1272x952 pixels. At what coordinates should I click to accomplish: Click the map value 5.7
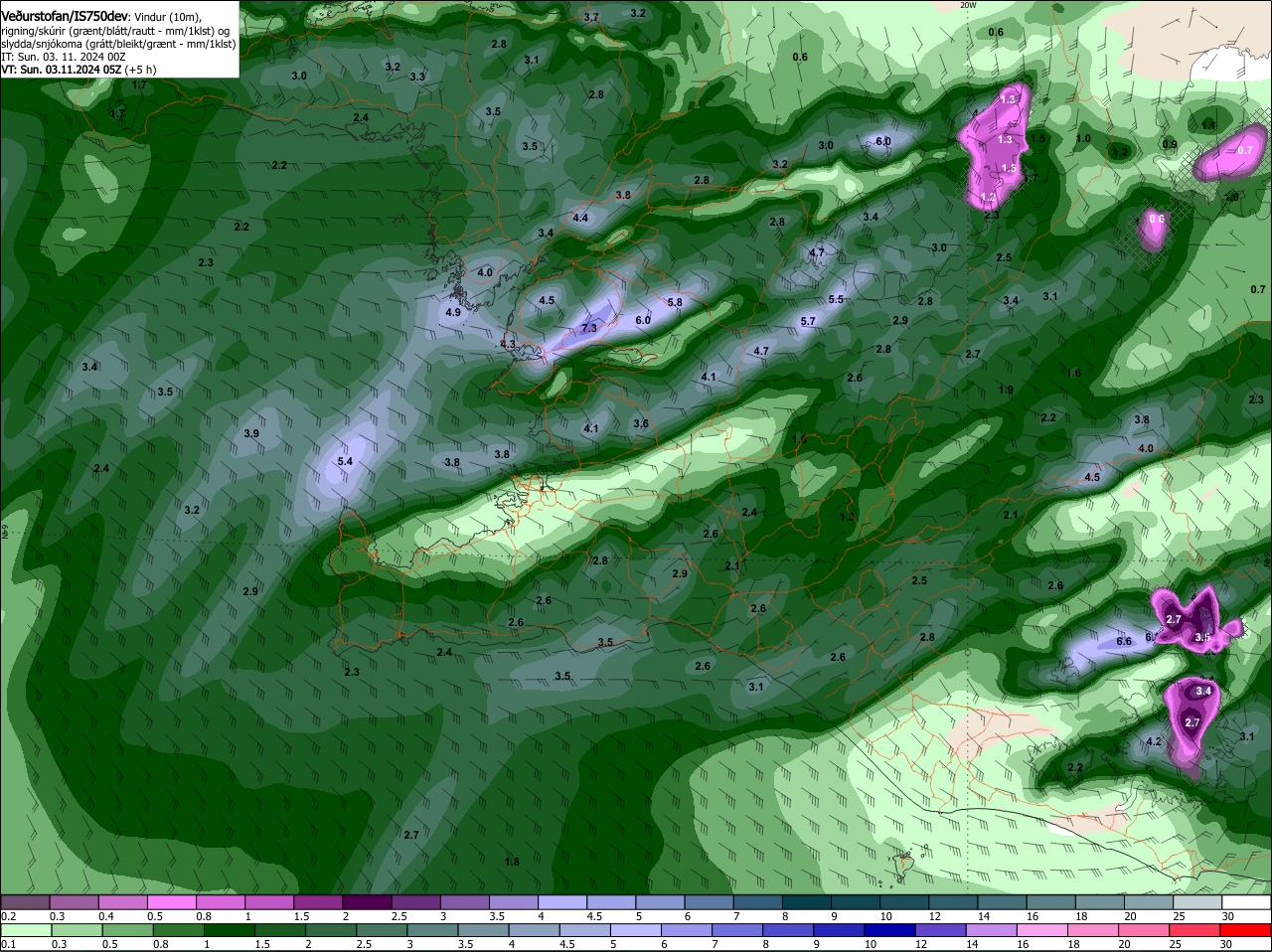coord(808,321)
